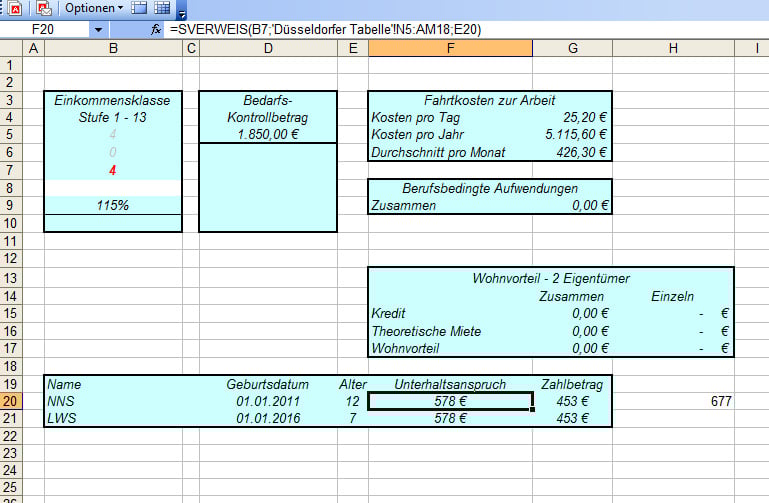Click the 'Stufe 1 - 13' cell

click(x=113, y=117)
